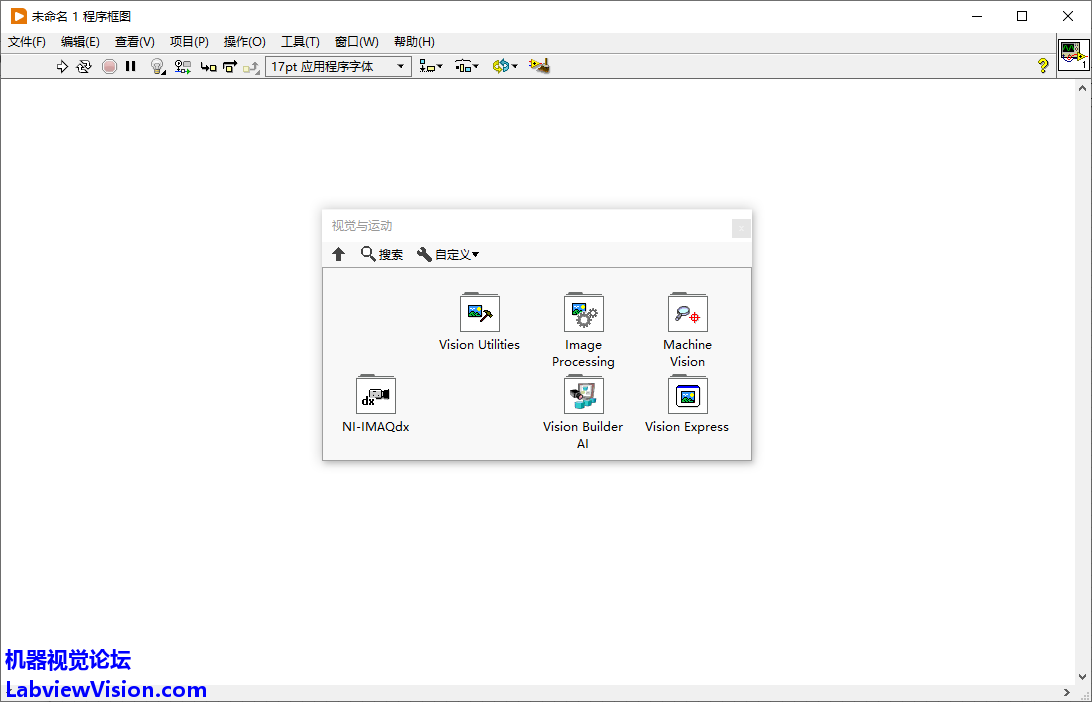
Task: Maximize the 未命名 1 程序框图 window
Action: [1022, 16]
